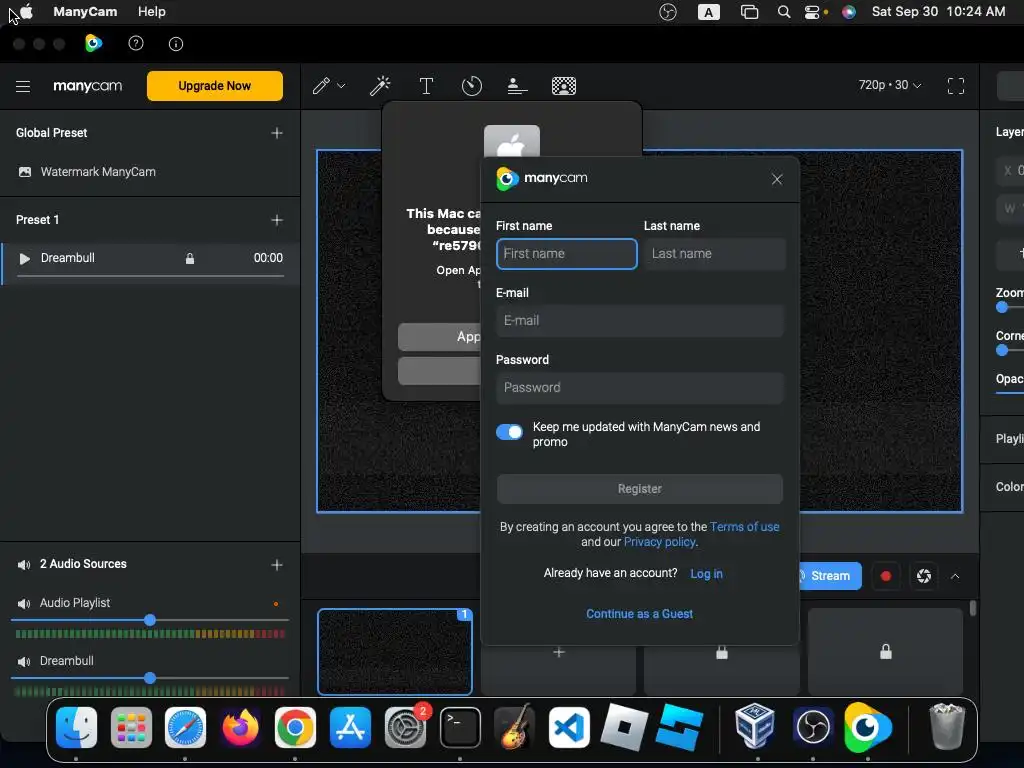
Task: Select the draw pencil tool
Action: [321, 86]
